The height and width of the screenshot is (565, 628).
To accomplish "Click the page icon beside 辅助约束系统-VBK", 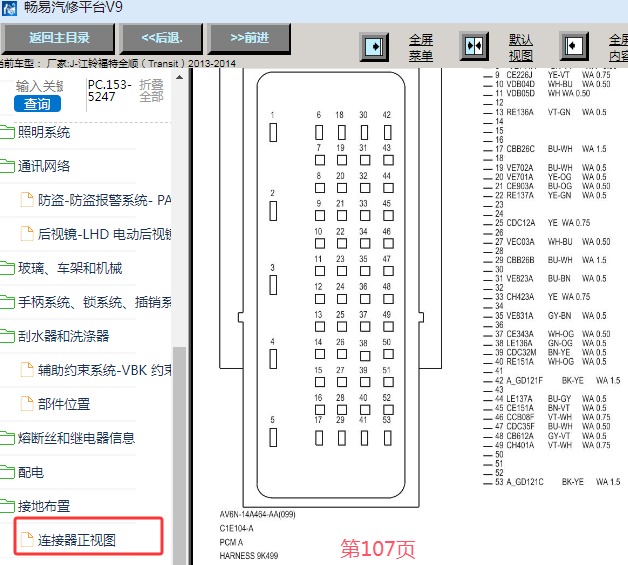I will tap(27, 370).
